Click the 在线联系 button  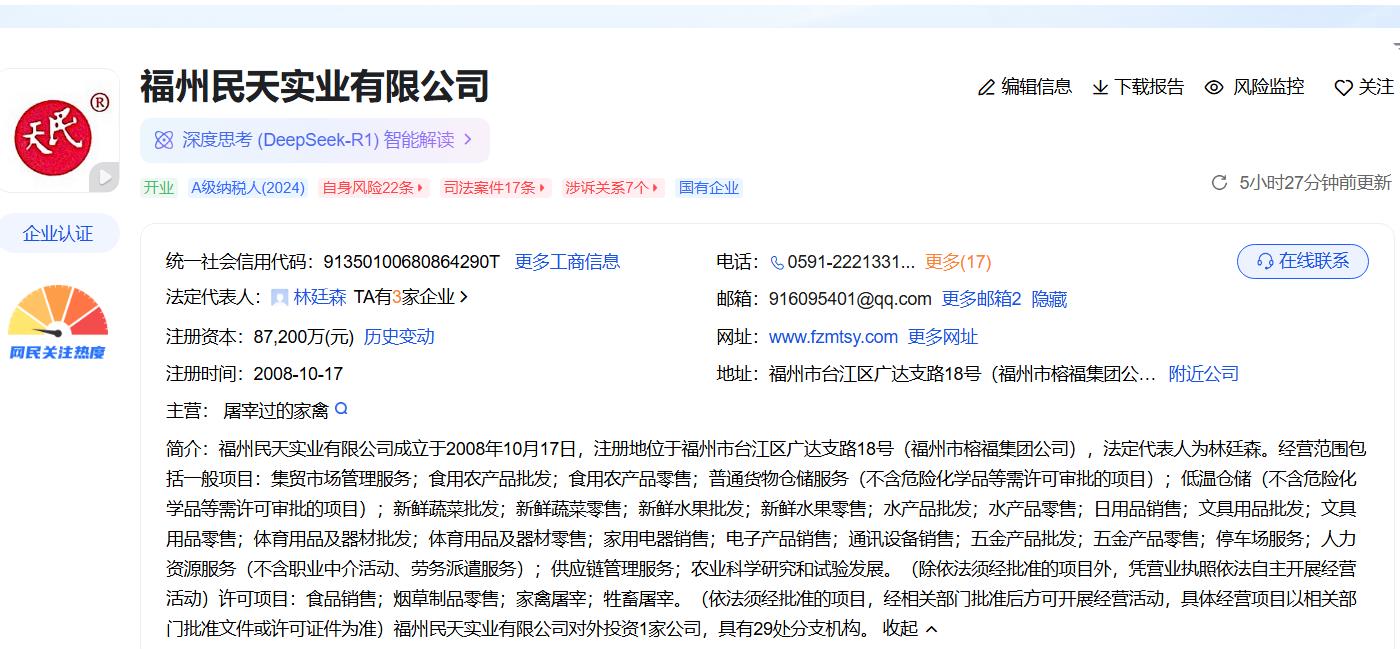pos(1302,261)
